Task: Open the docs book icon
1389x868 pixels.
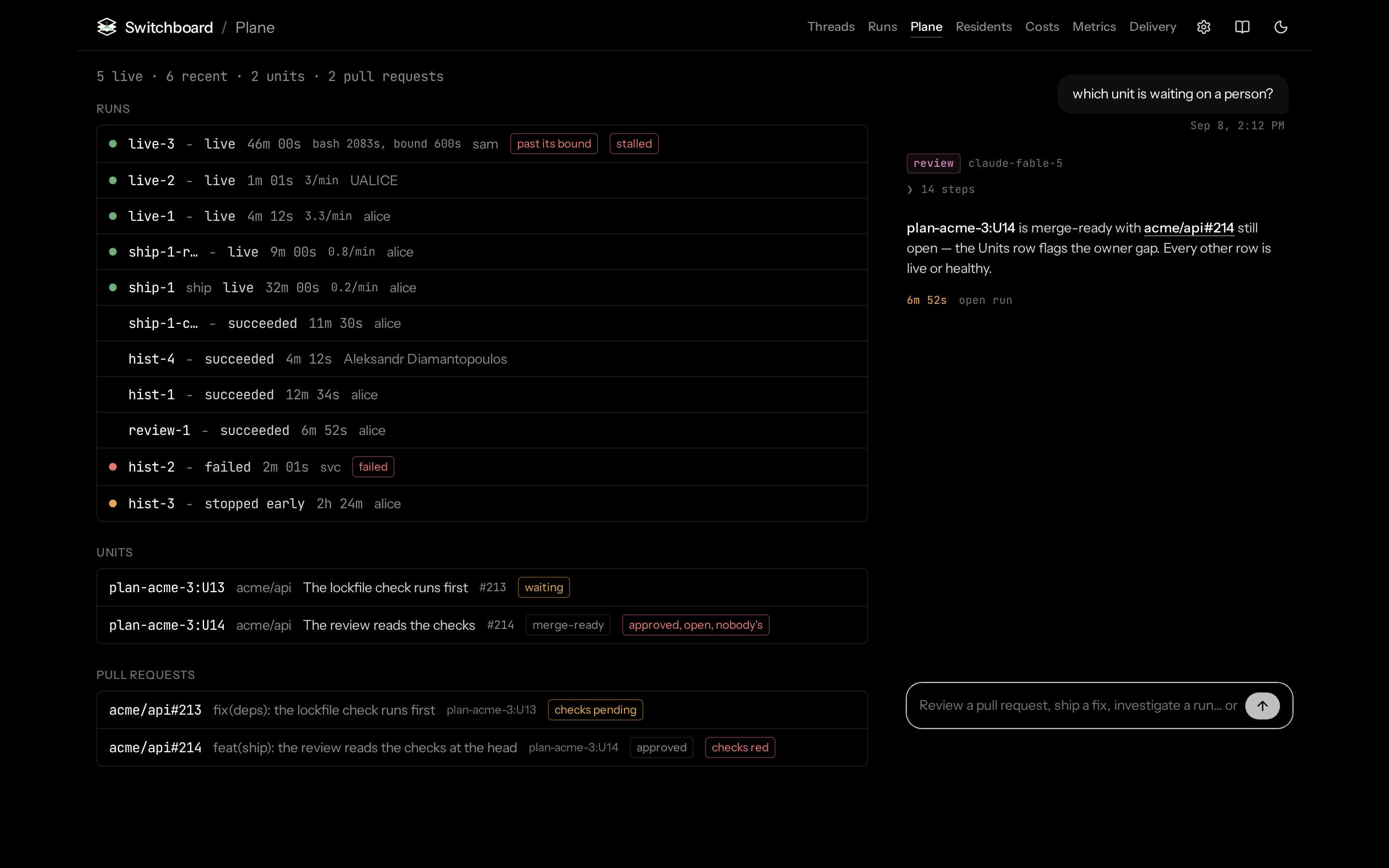Action: coord(1242,27)
